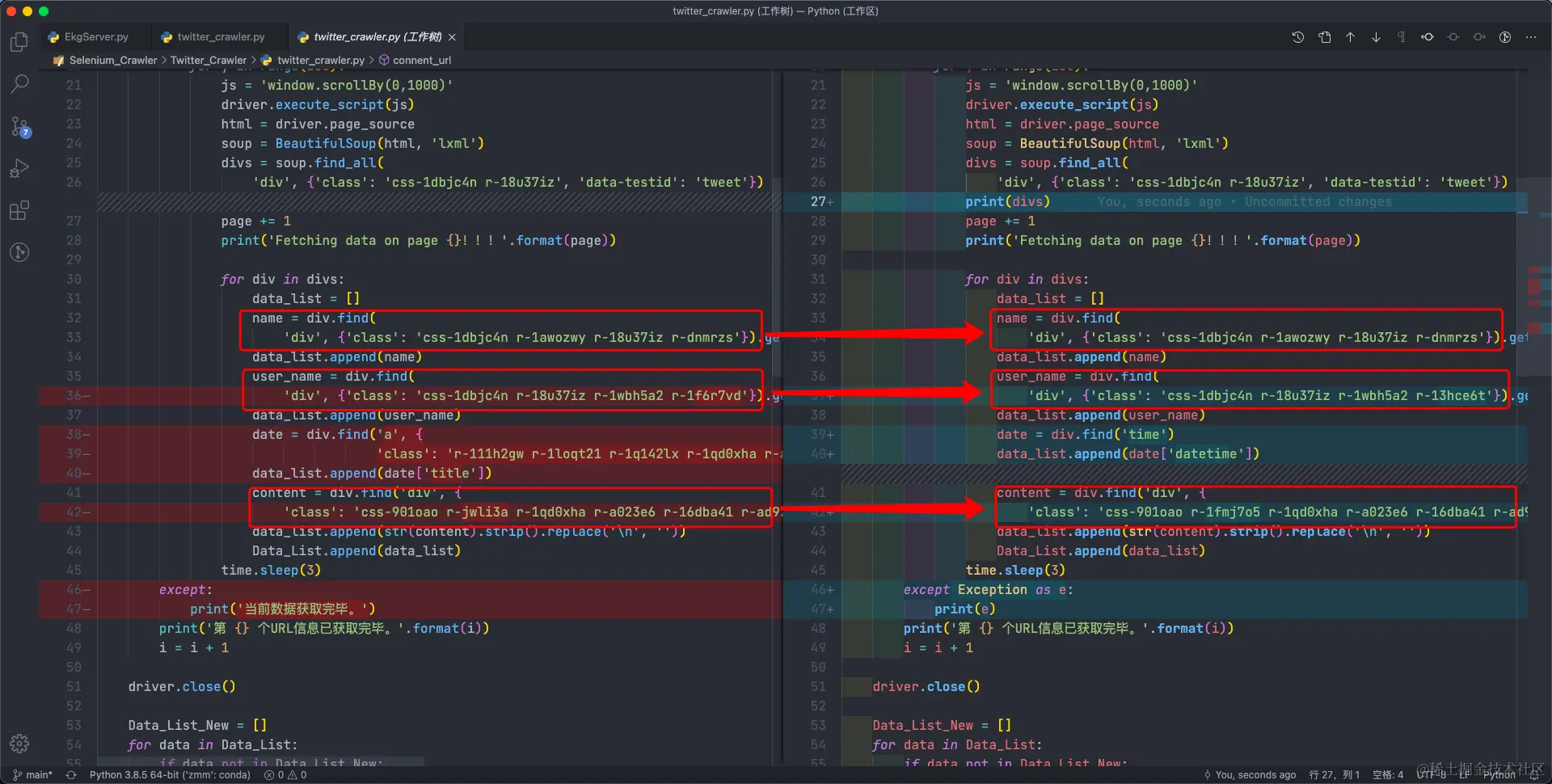Image resolution: width=1552 pixels, height=784 pixels.
Task: Click the GitLens circular branch icon
Action: pyautogui.click(x=1505, y=37)
